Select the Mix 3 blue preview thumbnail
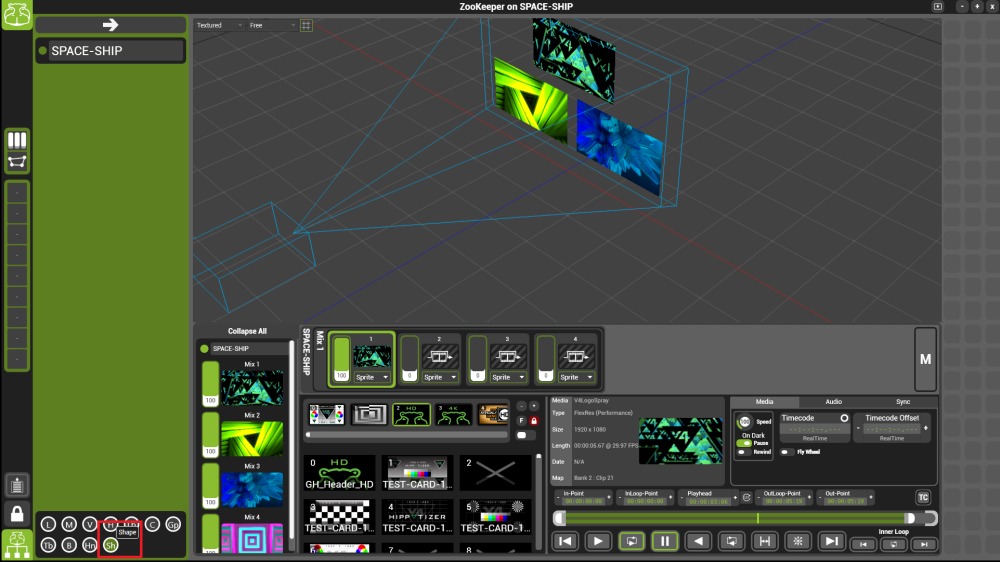The image size is (1000, 562). tap(252, 489)
